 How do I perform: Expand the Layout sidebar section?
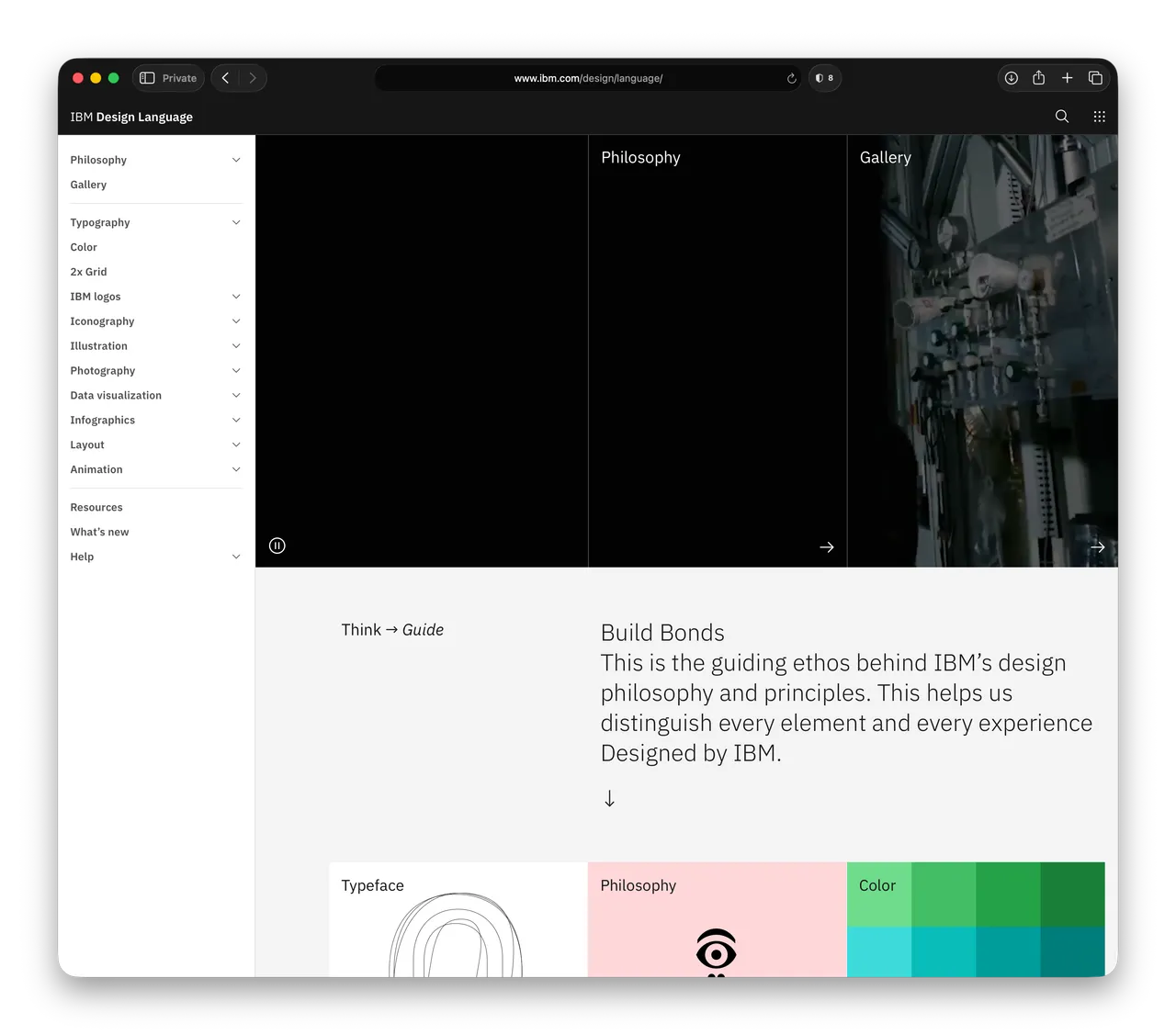point(236,445)
